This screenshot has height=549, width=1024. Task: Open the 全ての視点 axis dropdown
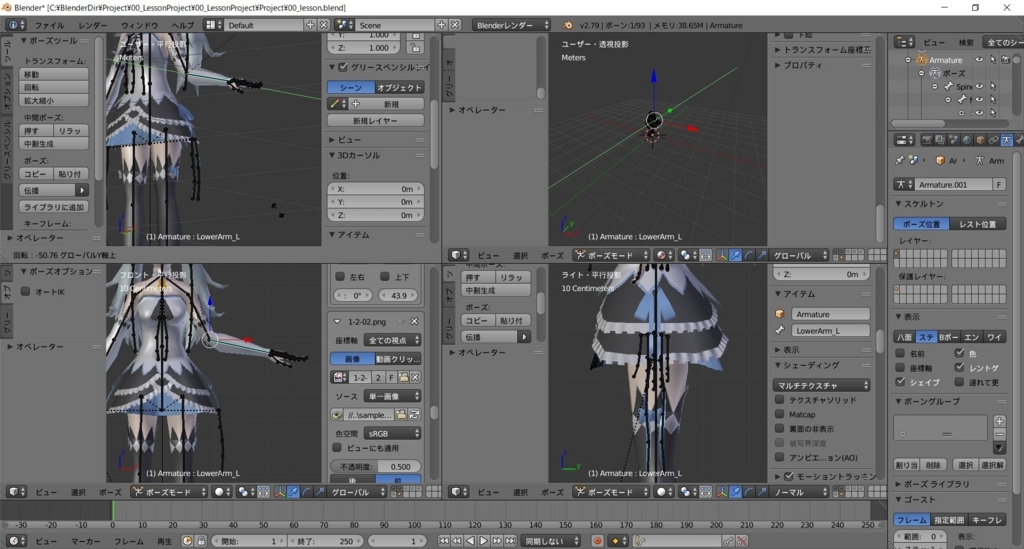coord(392,340)
